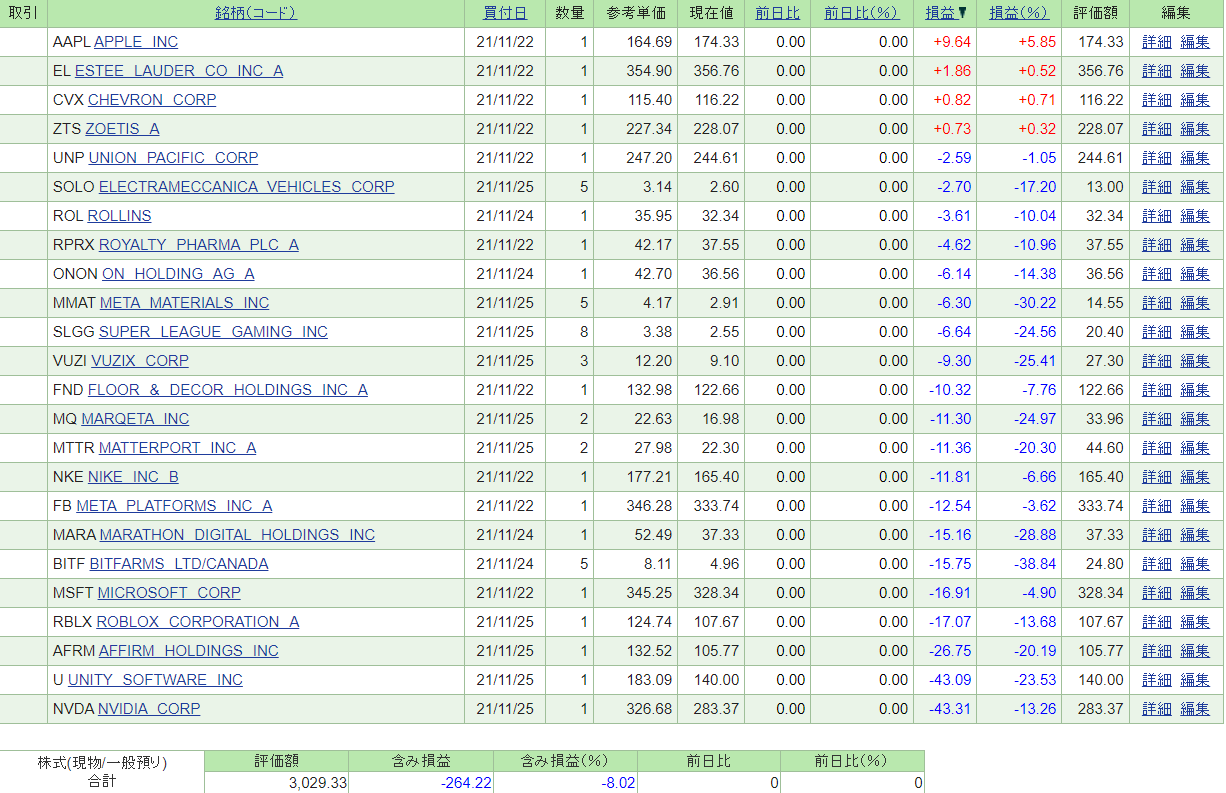Viewport: 1226px width, 793px height.
Task: Open the ROYALTY_PHARMA_PLC_A link
Action: [x=199, y=245]
